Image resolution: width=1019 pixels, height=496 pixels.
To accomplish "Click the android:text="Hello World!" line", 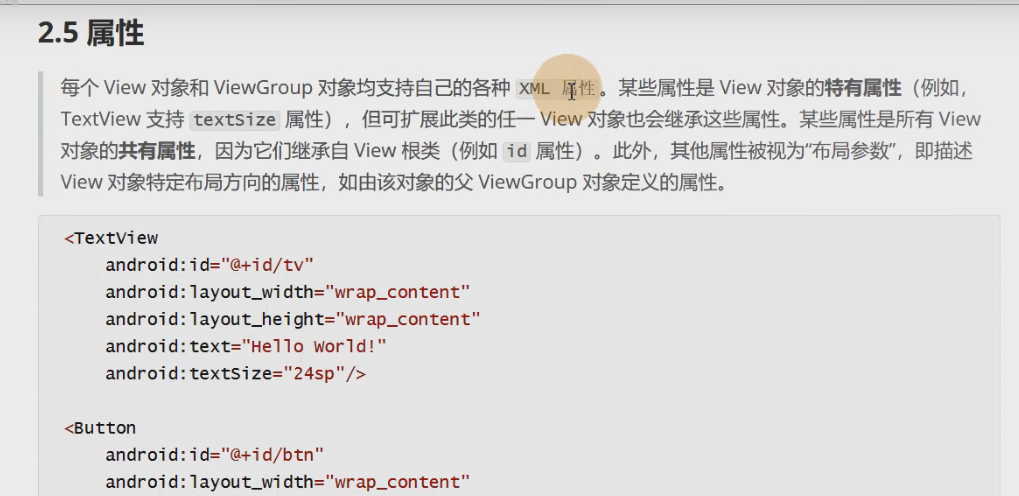I will [246, 346].
